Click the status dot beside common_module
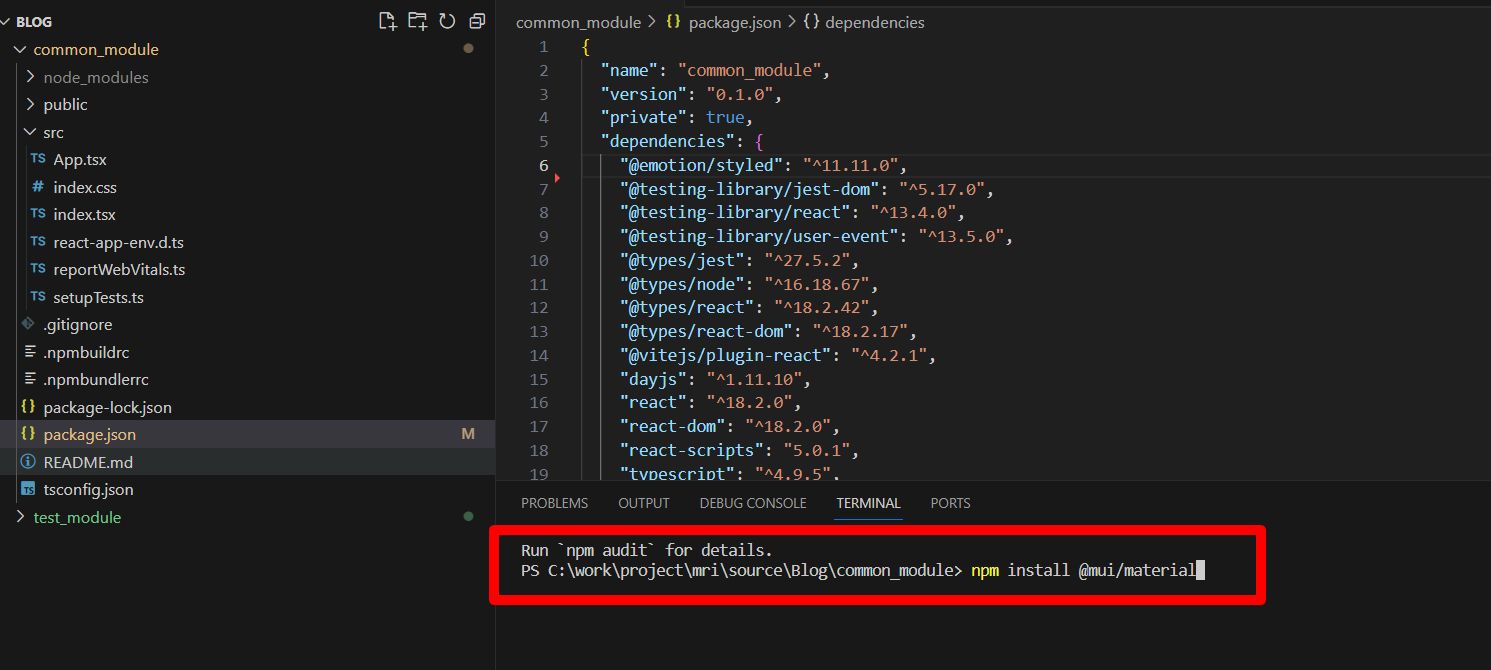 tap(468, 49)
